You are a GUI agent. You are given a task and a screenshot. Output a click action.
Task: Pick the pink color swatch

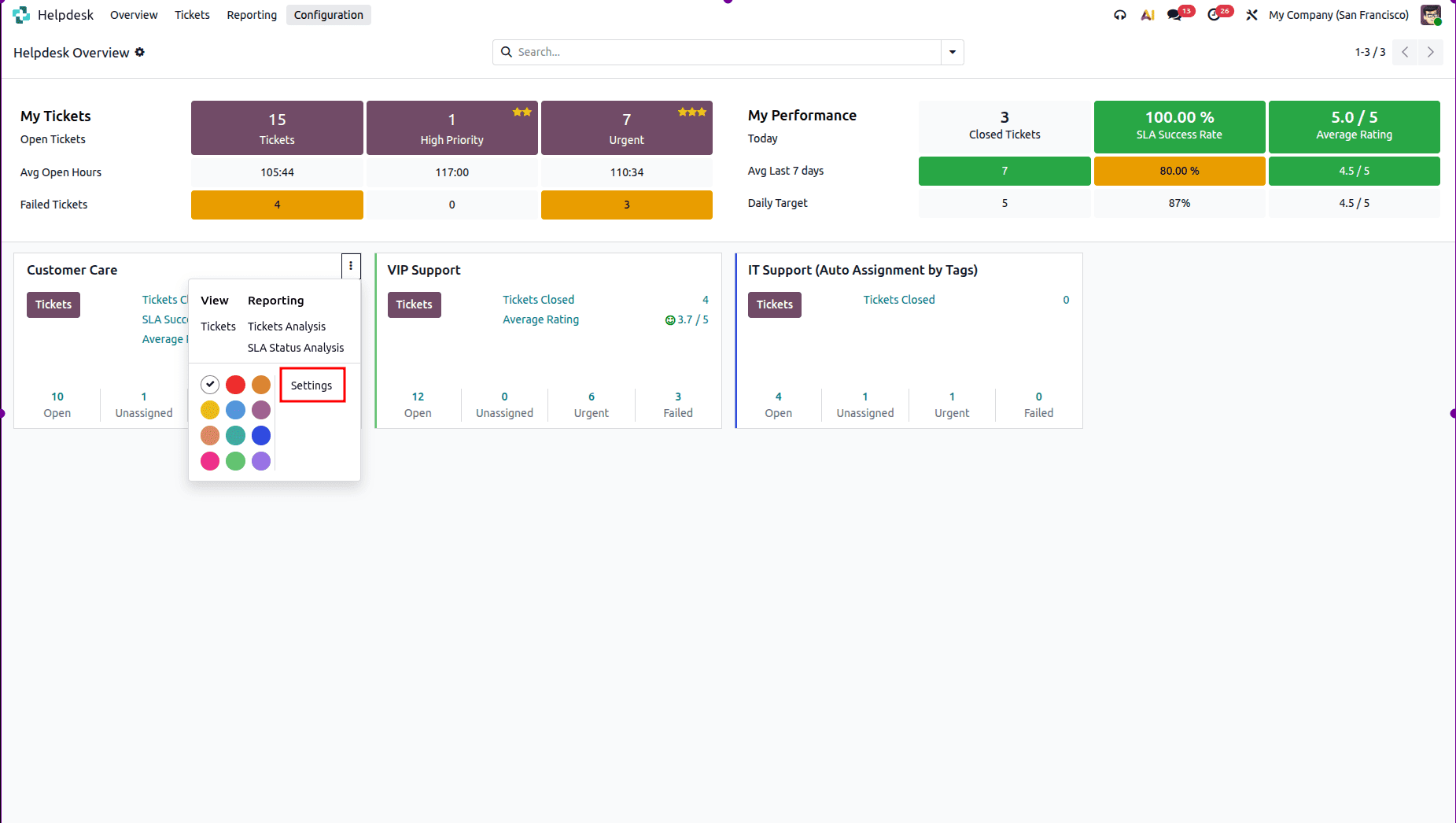tap(210, 461)
